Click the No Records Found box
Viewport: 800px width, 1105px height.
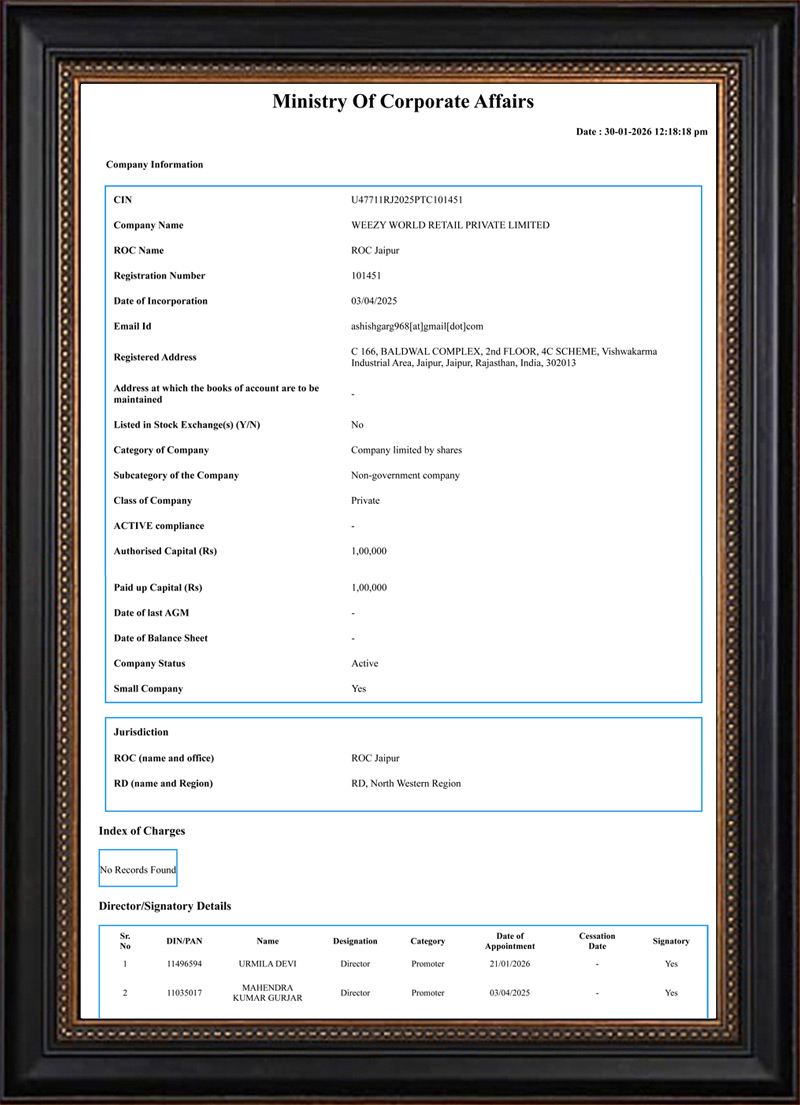138,870
